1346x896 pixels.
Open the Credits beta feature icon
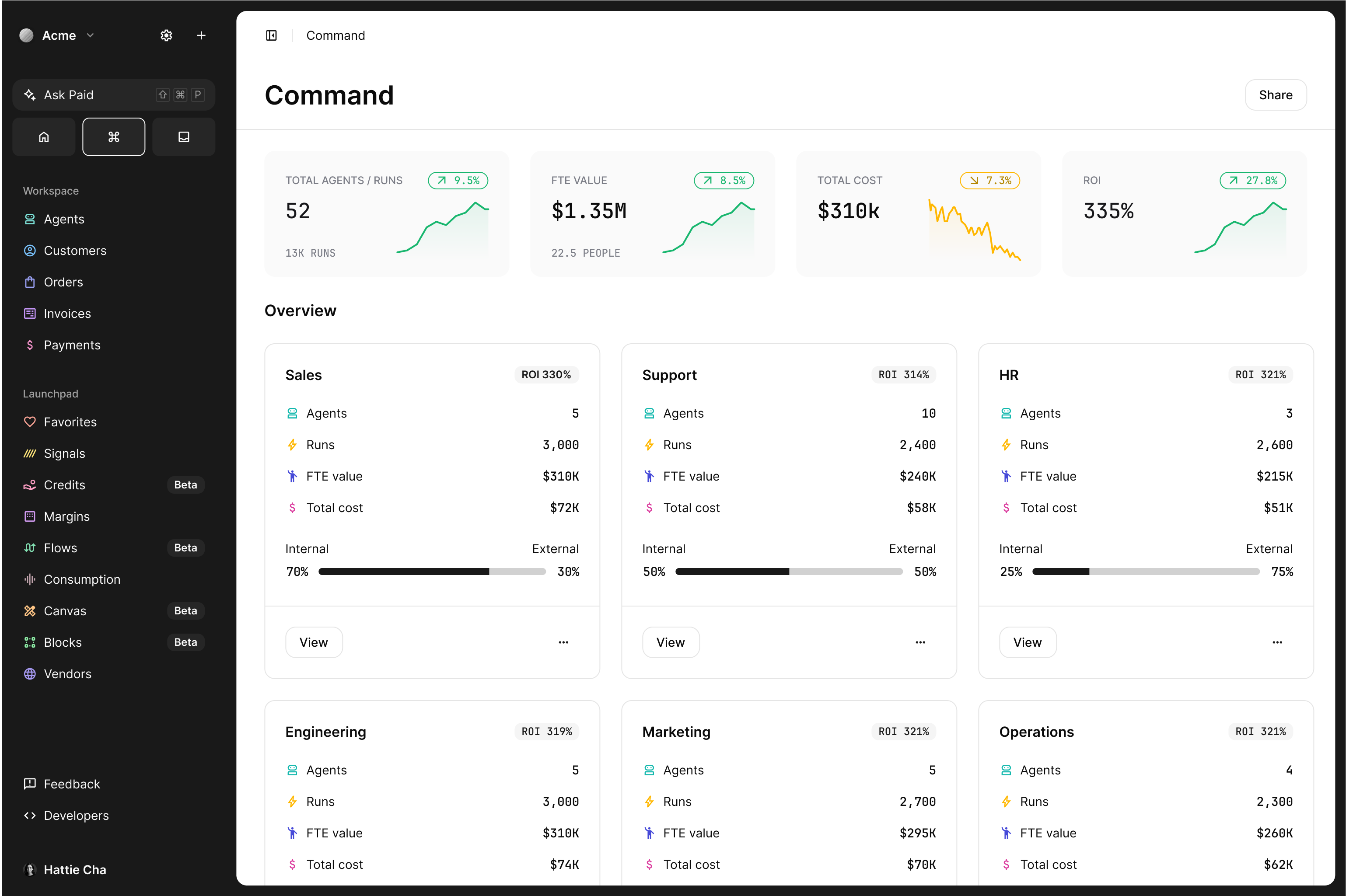point(30,485)
